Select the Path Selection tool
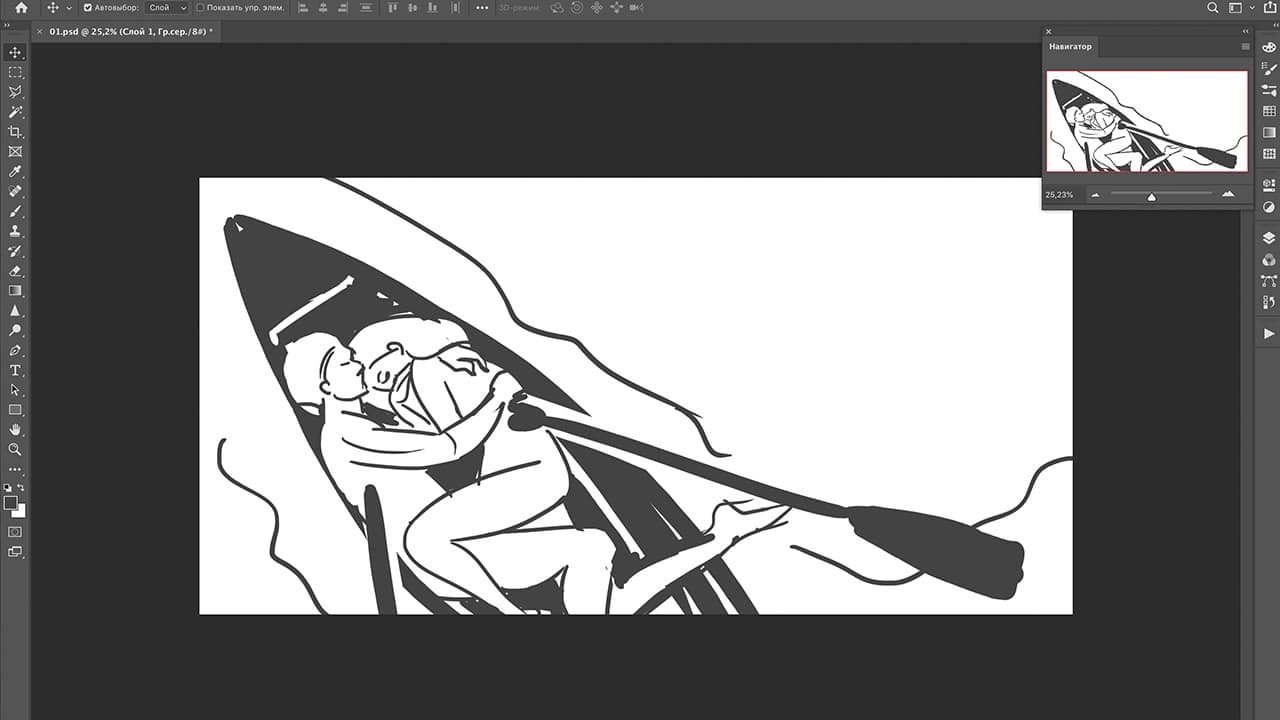 pyautogui.click(x=15, y=390)
